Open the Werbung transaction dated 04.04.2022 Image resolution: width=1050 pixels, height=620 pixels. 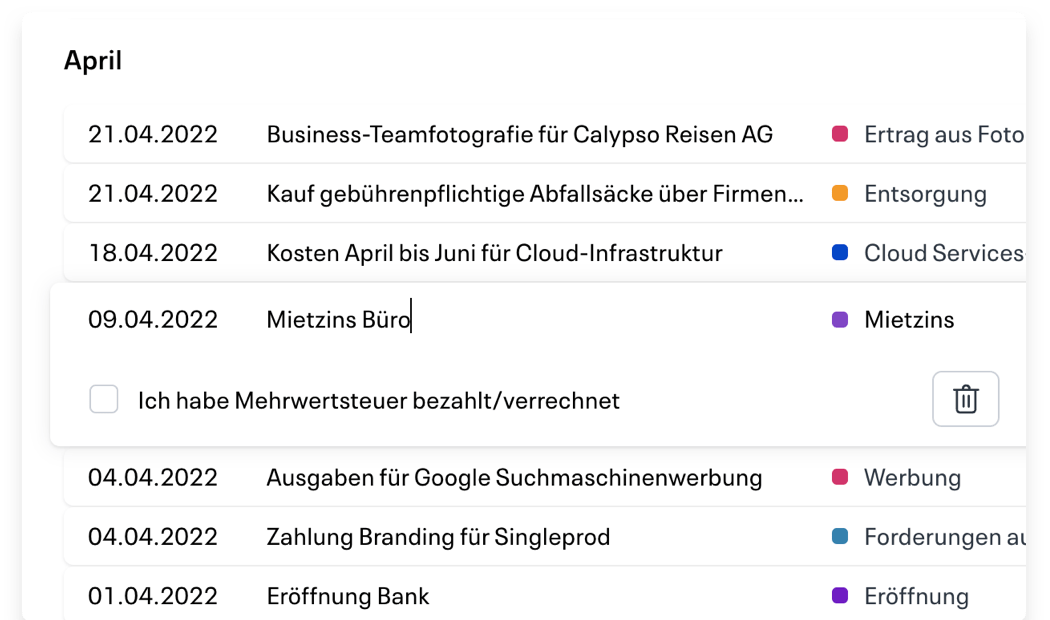coord(514,477)
